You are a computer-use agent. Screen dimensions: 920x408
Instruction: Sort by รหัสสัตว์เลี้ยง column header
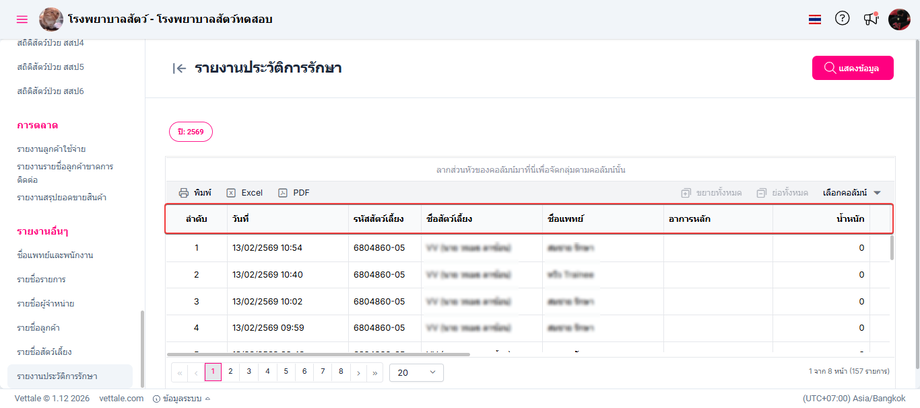(x=384, y=219)
